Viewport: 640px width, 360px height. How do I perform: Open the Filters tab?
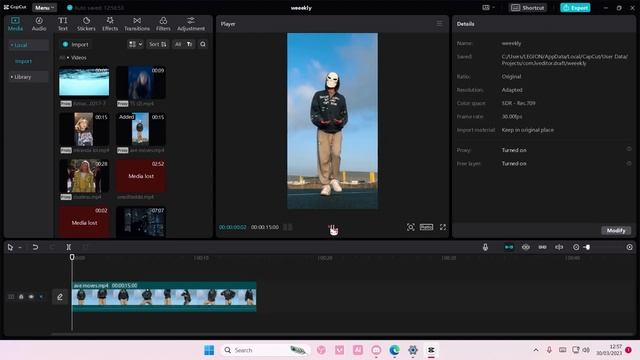coord(163,24)
